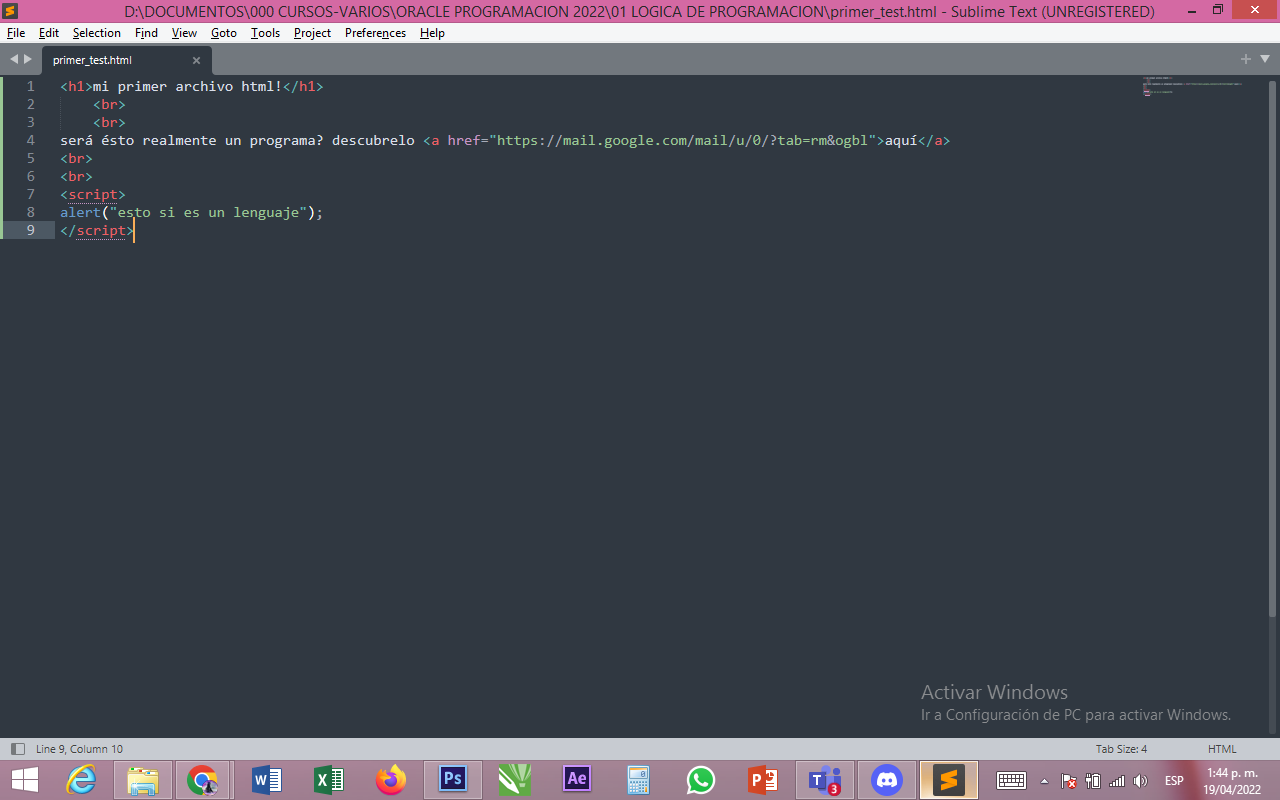
Task: Open the Goto menu
Action: click(224, 33)
